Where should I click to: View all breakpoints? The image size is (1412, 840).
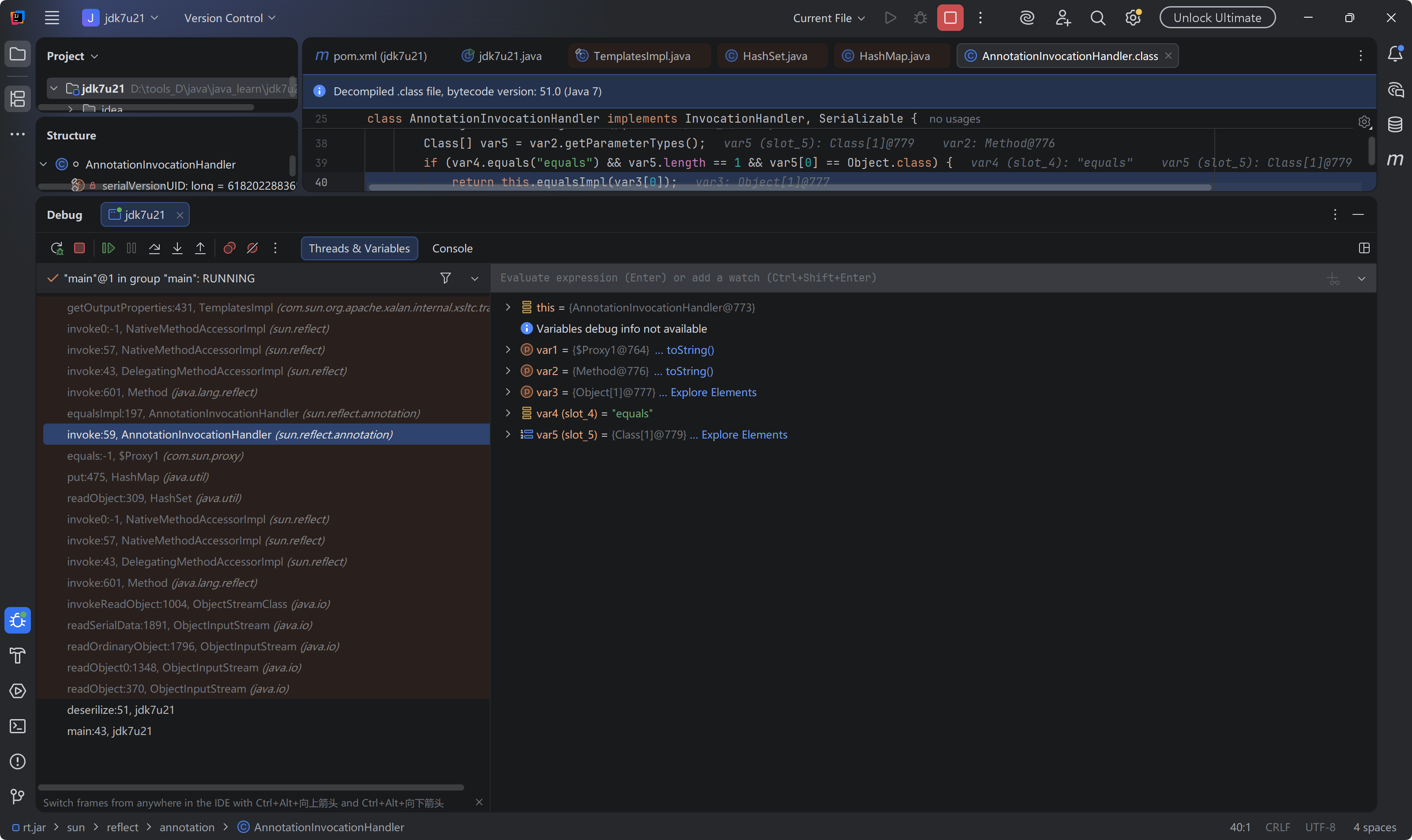point(229,248)
